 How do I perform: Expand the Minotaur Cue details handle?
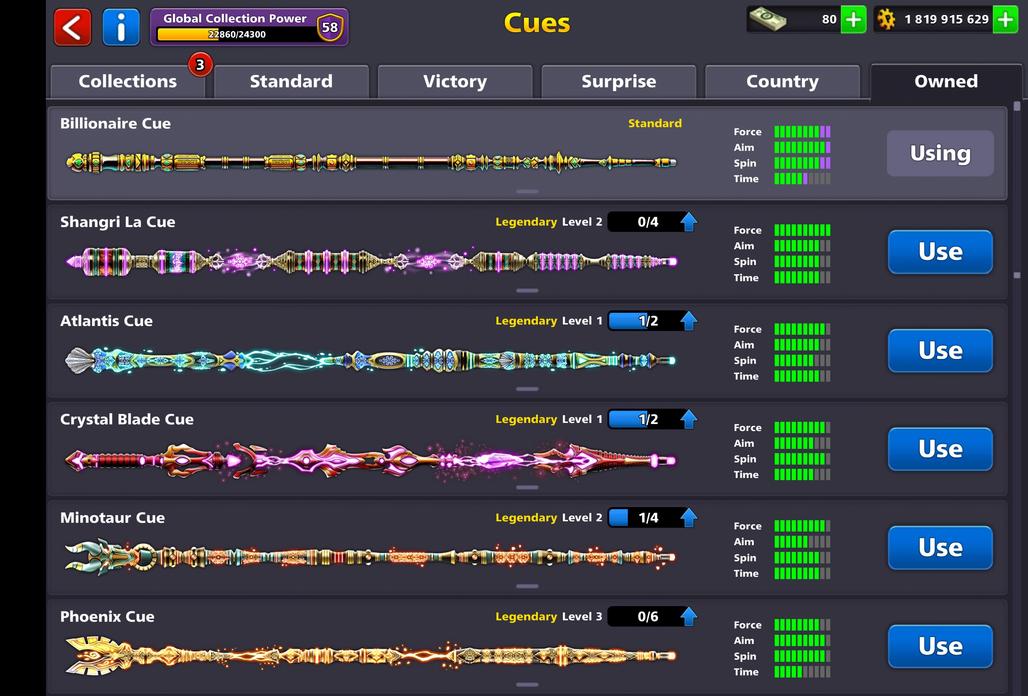(527, 586)
